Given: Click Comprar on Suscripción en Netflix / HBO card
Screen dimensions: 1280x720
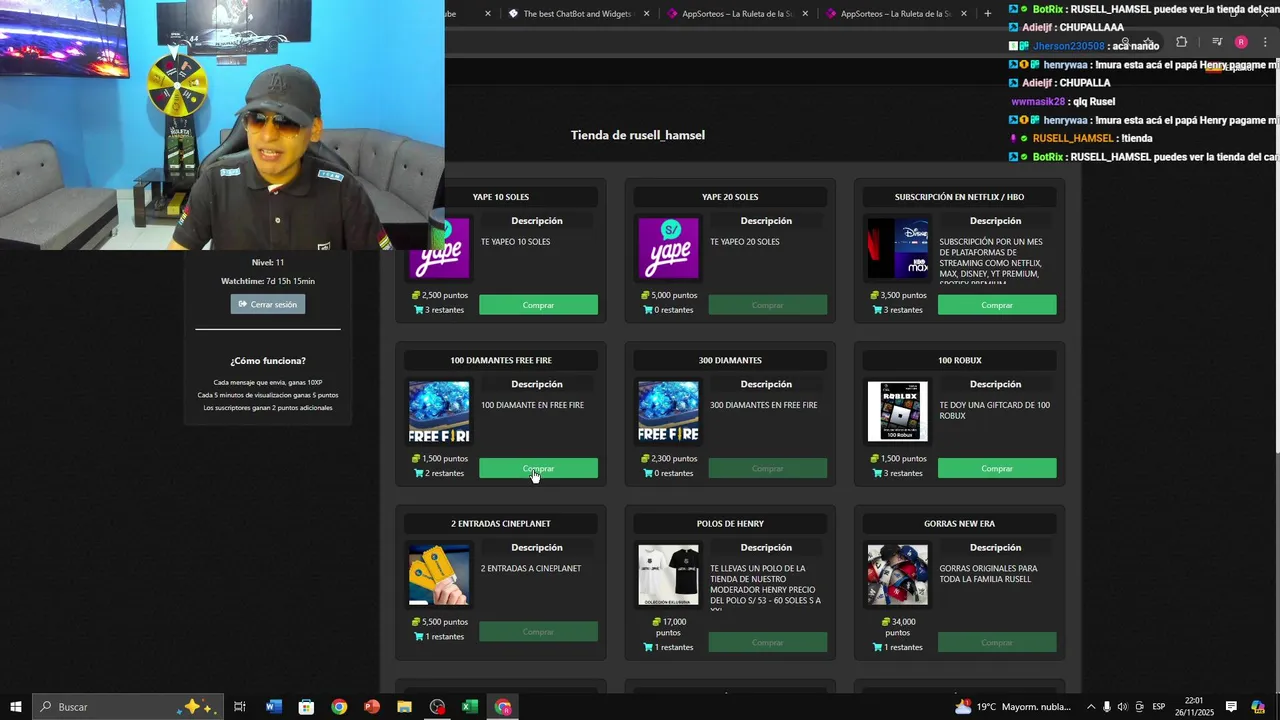Looking at the screenshot, I should coord(997,305).
